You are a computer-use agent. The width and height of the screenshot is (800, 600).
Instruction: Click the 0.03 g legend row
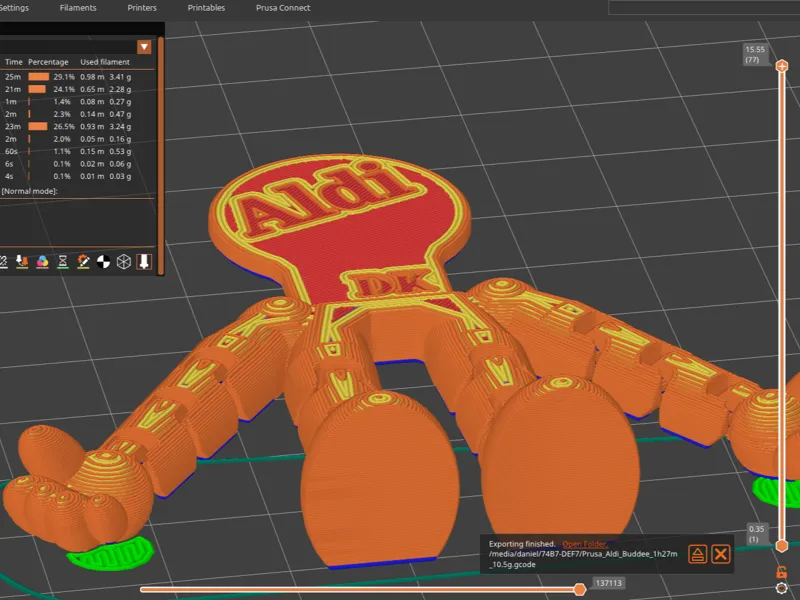[78, 176]
